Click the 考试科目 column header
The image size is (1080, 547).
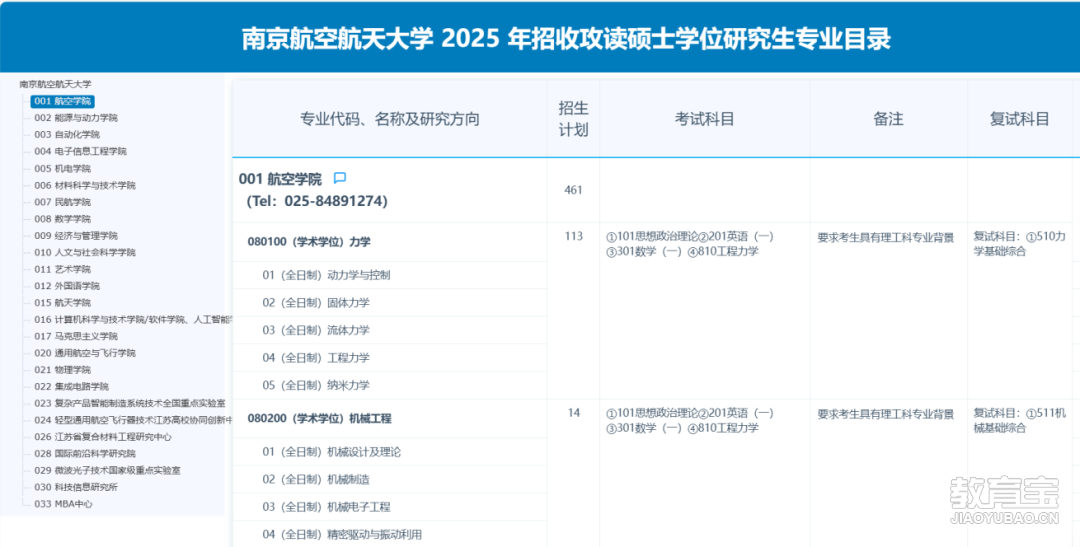(705, 119)
